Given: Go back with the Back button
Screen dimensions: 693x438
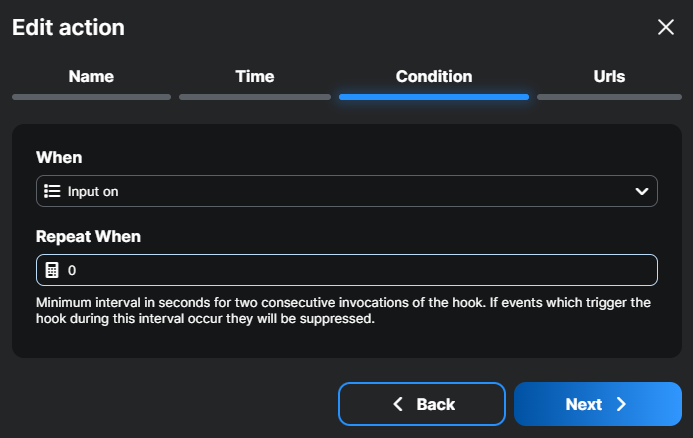Looking at the screenshot, I should coord(422,404).
